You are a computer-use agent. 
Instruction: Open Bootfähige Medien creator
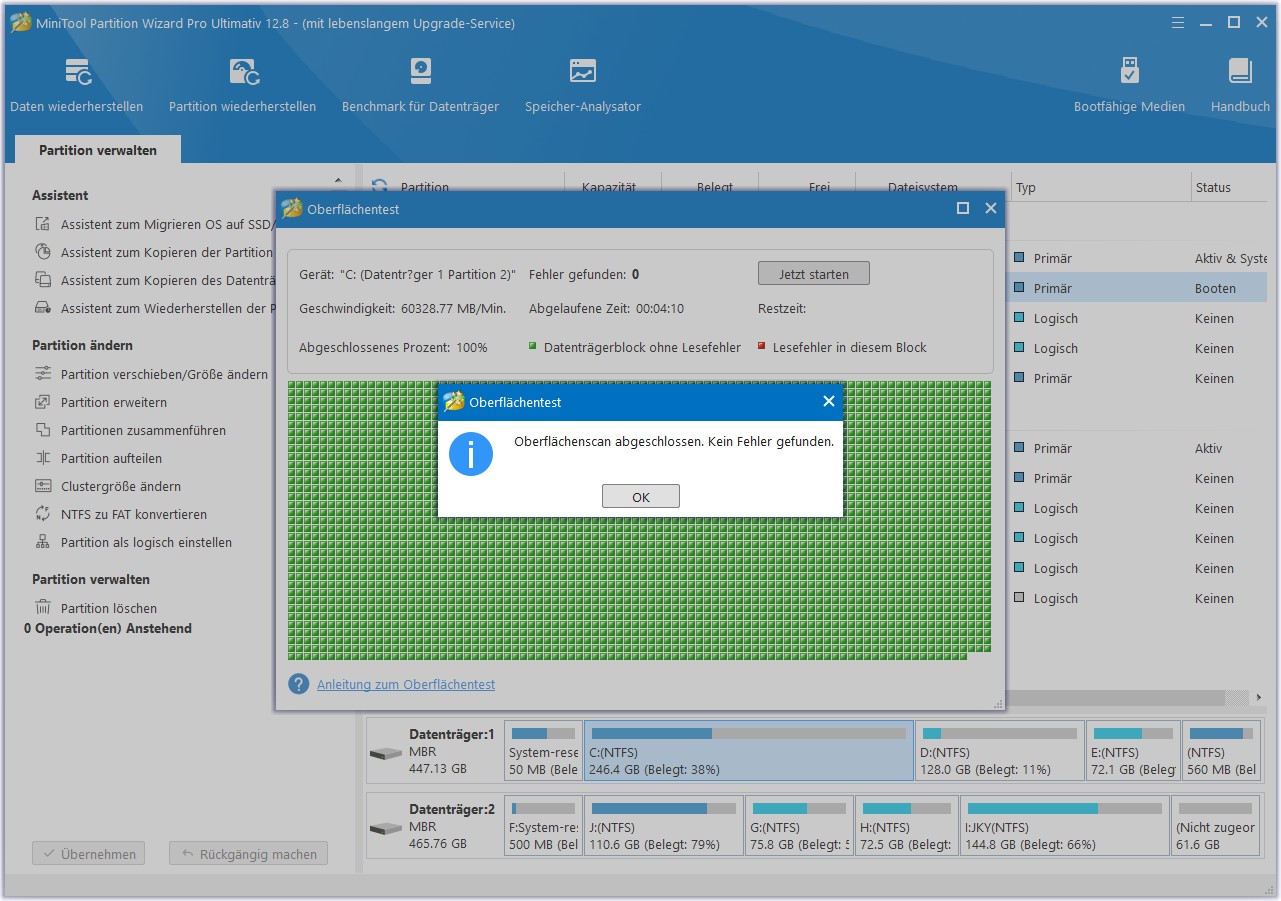1129,85
